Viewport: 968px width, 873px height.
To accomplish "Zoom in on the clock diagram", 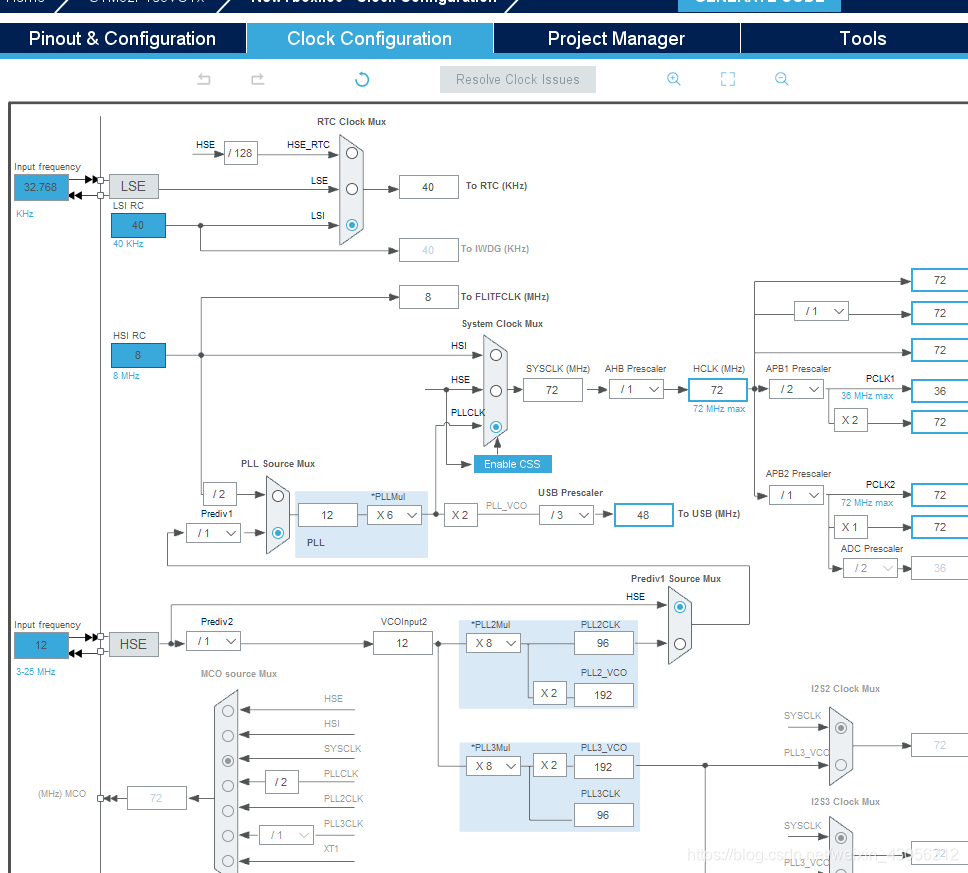I will [674, 79].
